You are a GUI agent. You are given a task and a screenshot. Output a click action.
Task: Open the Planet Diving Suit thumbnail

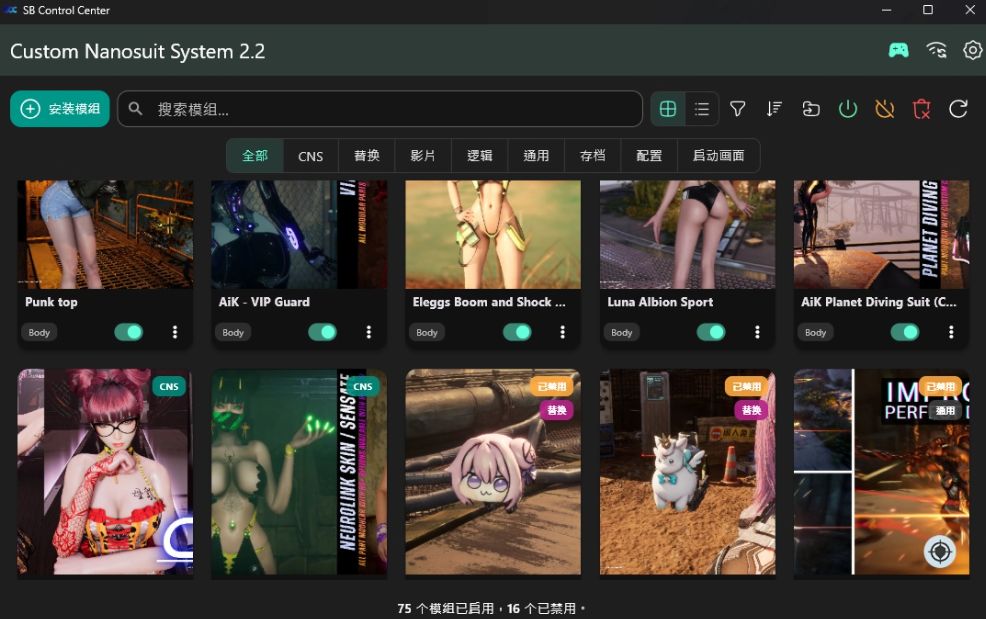[x=881, y=234]
